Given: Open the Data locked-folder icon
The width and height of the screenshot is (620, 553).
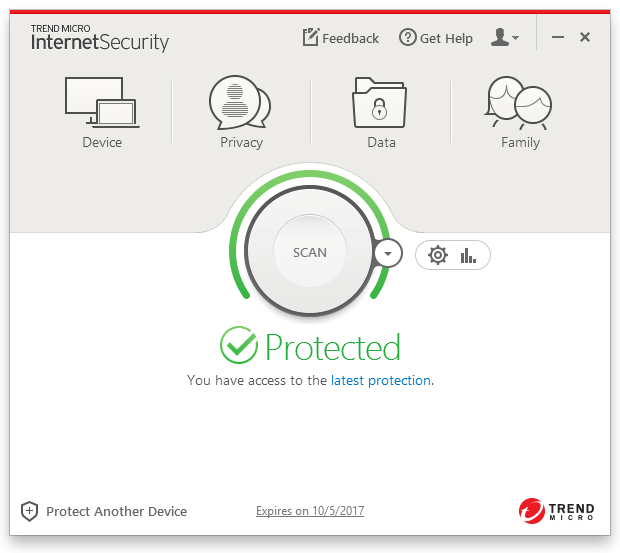Looking at the screenshot, I should (380, 101).
